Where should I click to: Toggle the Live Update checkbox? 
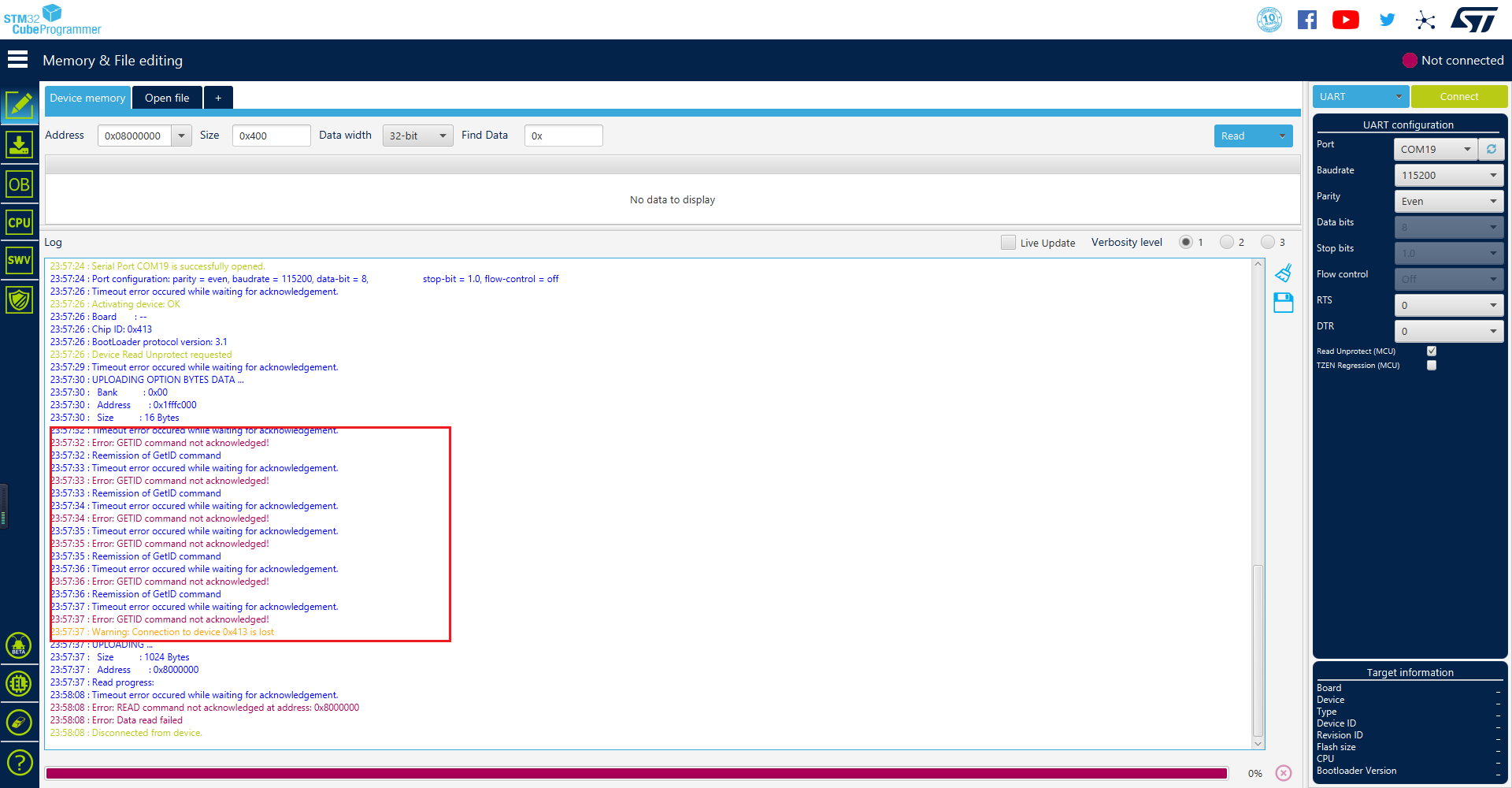(1008, 243)
